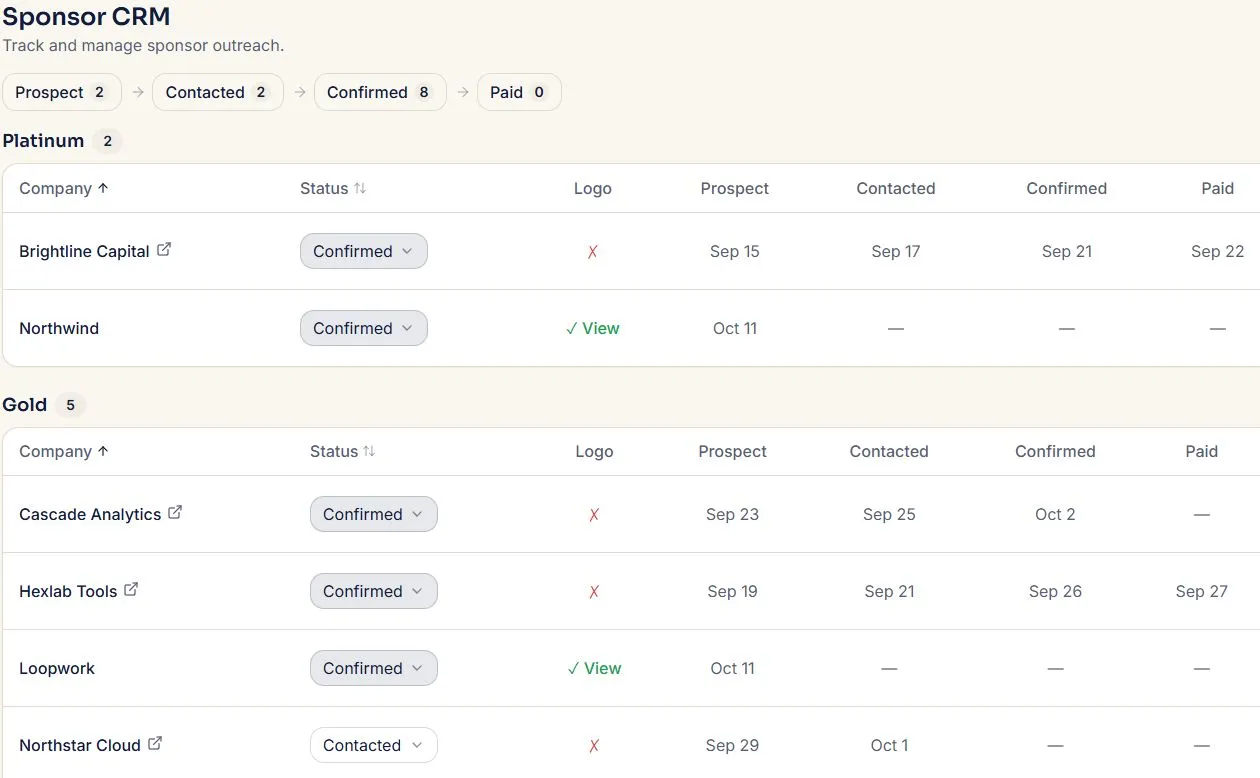Click missing logo X for Hexlab Tools
The image size is (1260, 778).
594,592
